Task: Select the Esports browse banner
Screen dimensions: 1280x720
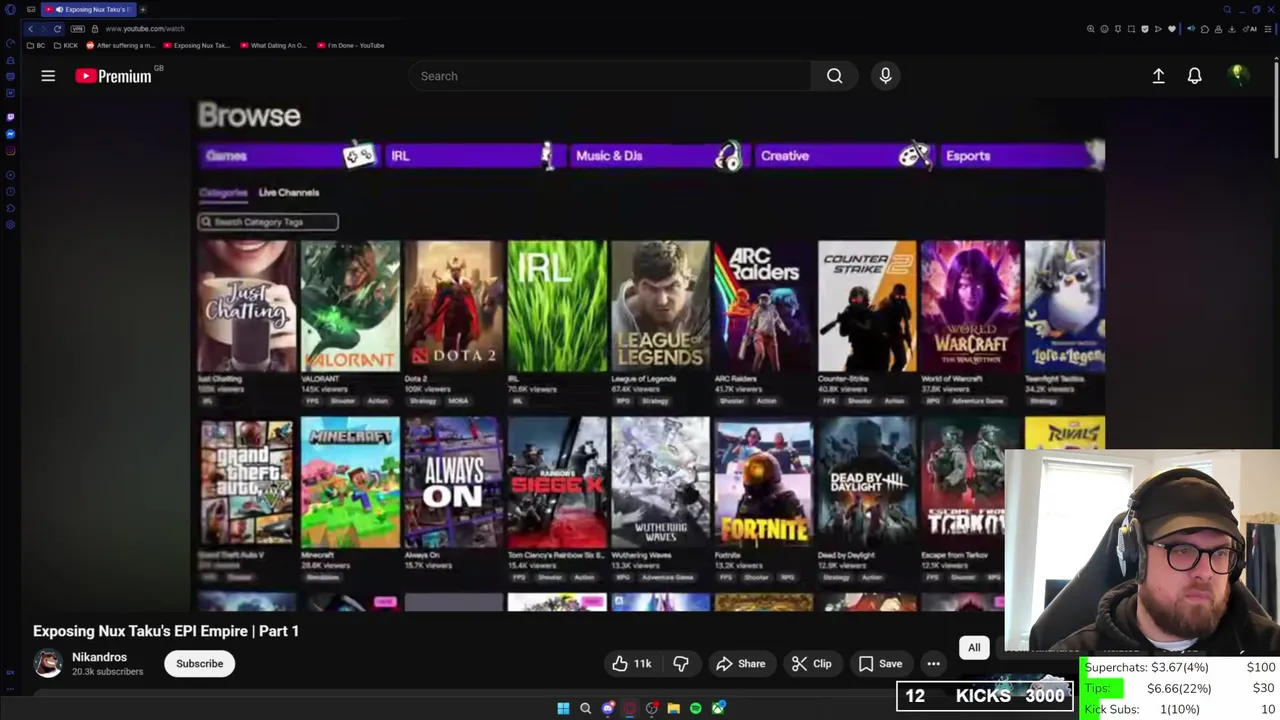Action: click(1023, 156)
